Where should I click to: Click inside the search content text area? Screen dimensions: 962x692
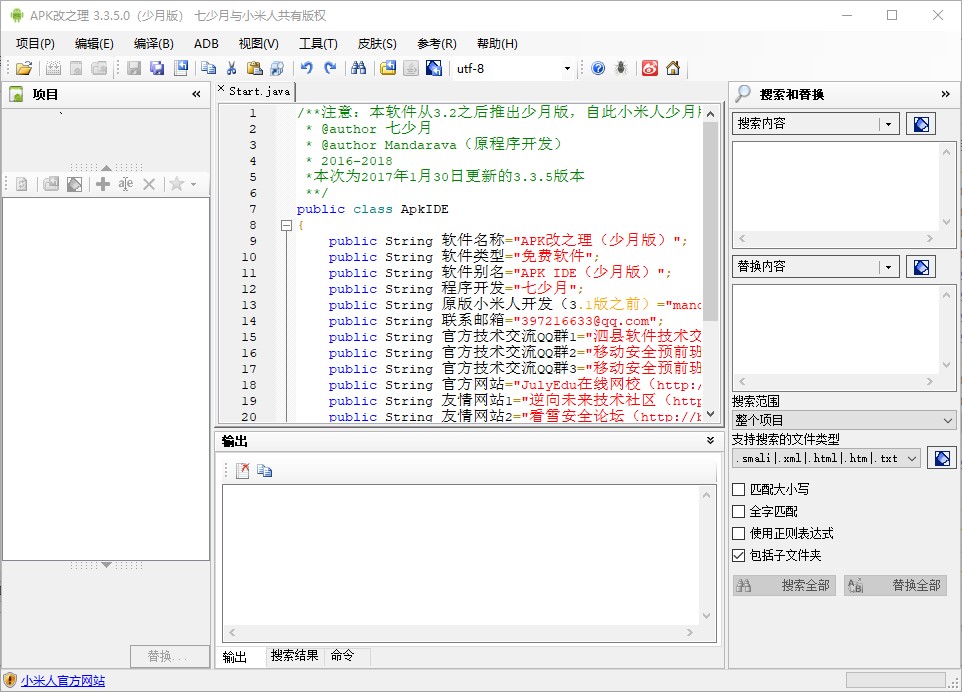(837, 186)
